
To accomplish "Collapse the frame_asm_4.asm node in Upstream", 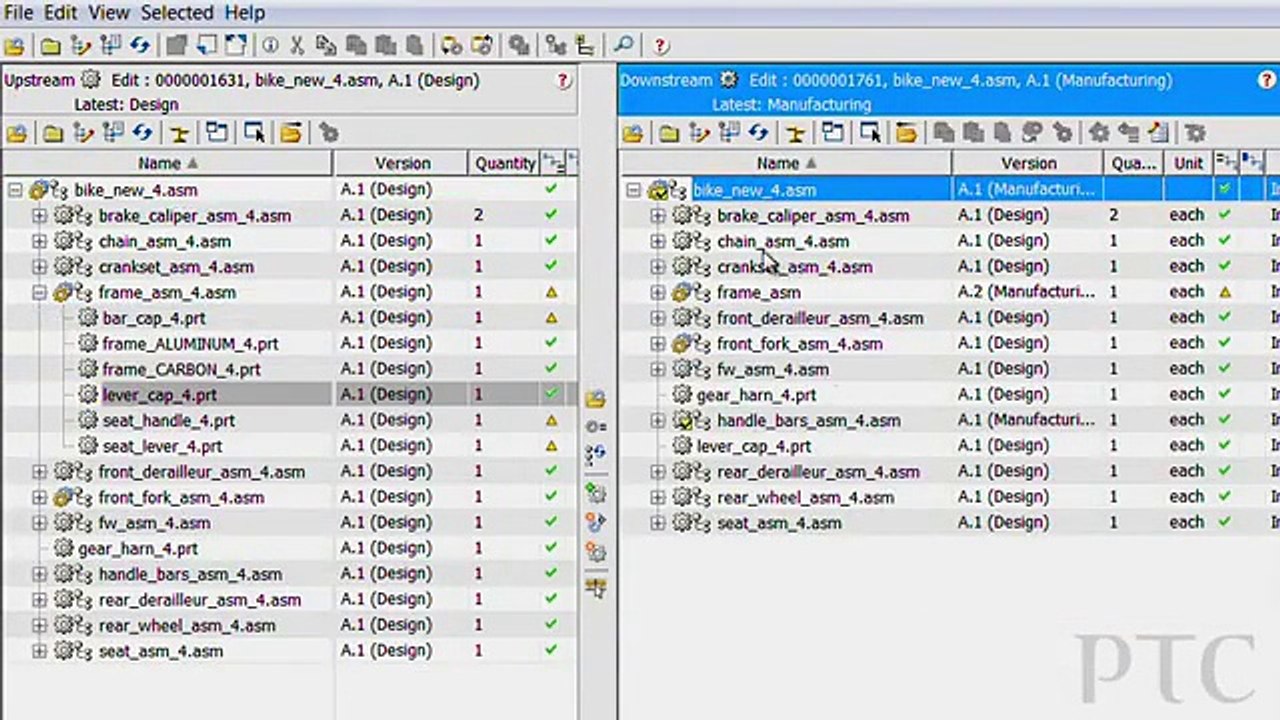I will point(39,293).
